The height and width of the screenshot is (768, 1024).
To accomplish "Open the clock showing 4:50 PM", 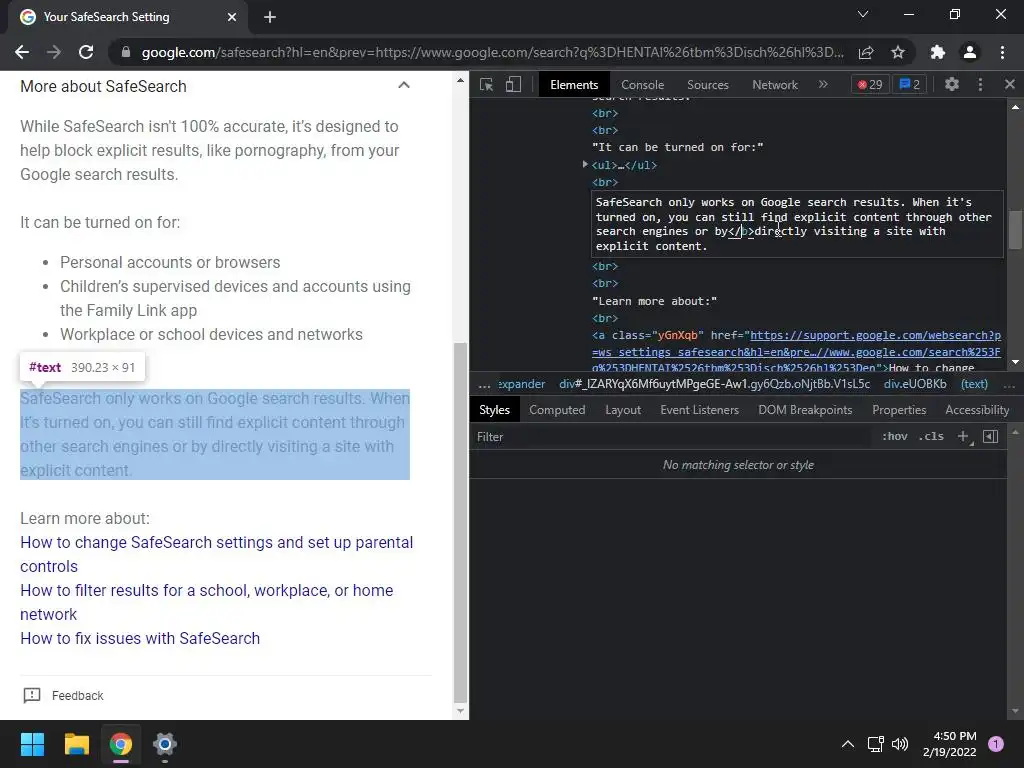I will pos(950,744).
